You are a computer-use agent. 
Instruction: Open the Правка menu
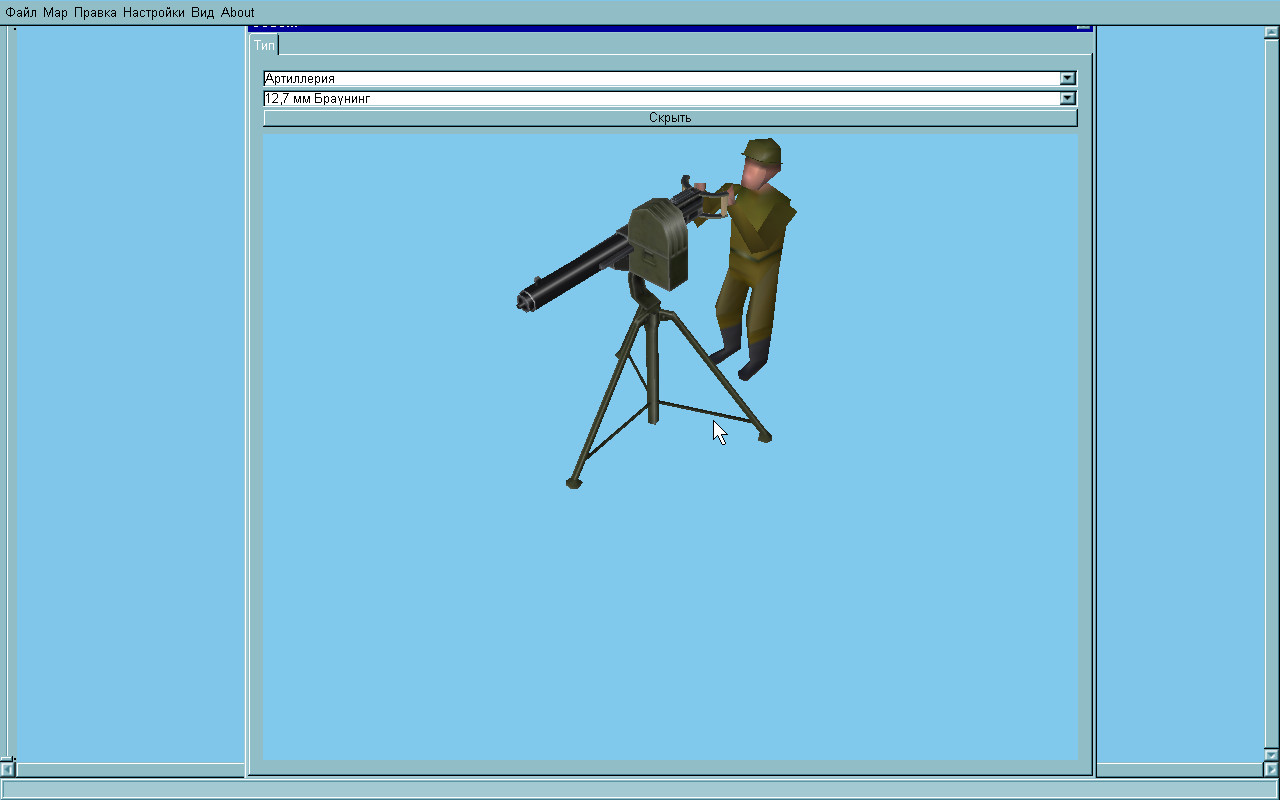pyautogui.click(x=95, y=13)
